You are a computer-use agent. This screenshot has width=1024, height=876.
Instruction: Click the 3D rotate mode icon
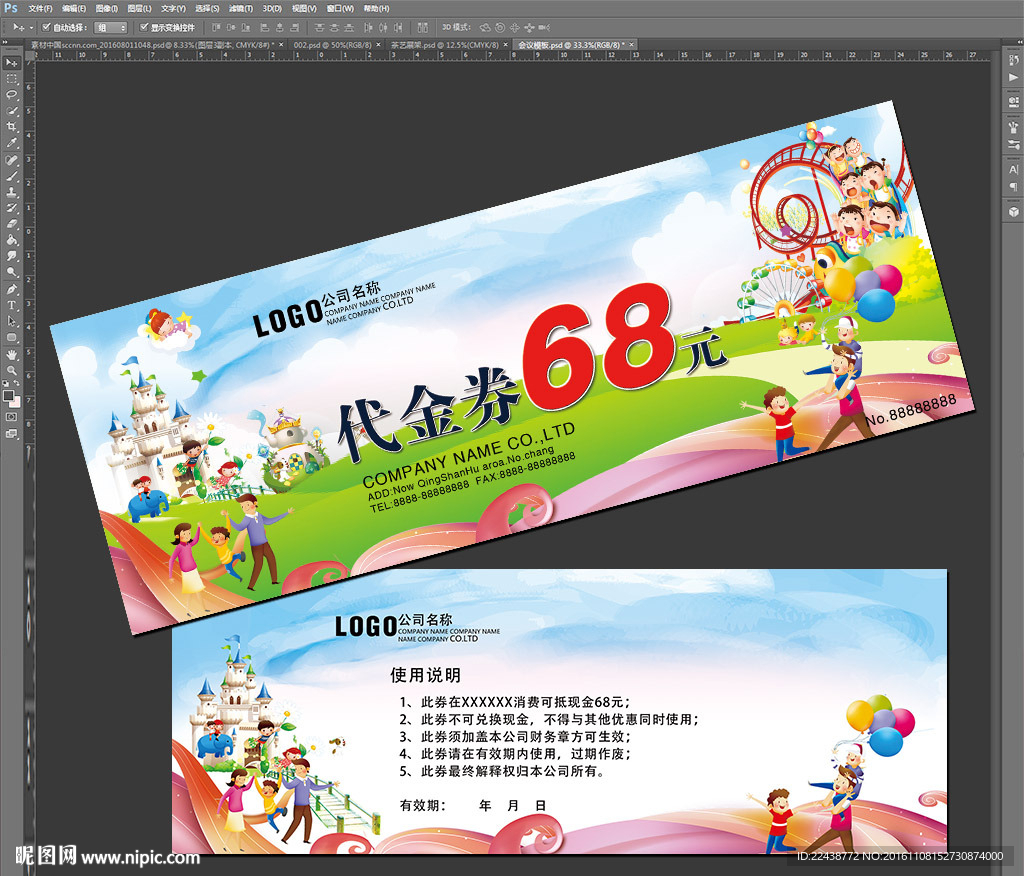485,27
